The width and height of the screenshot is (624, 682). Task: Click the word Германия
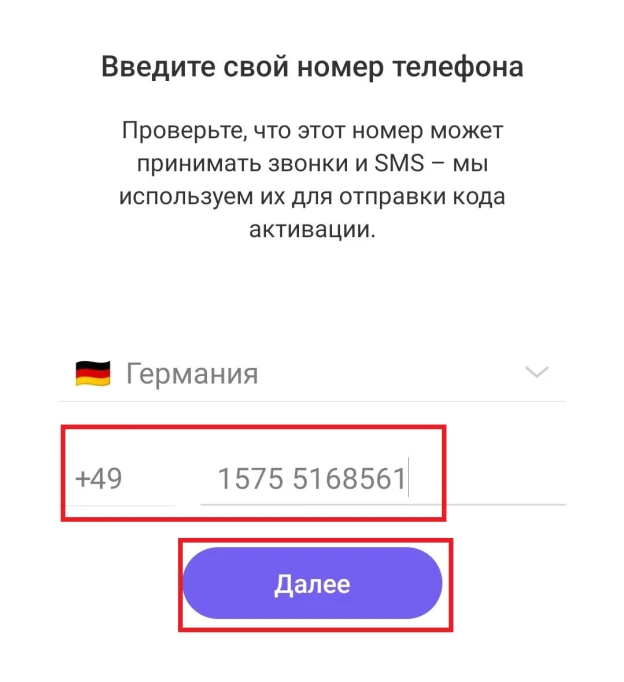click(192, 374)
